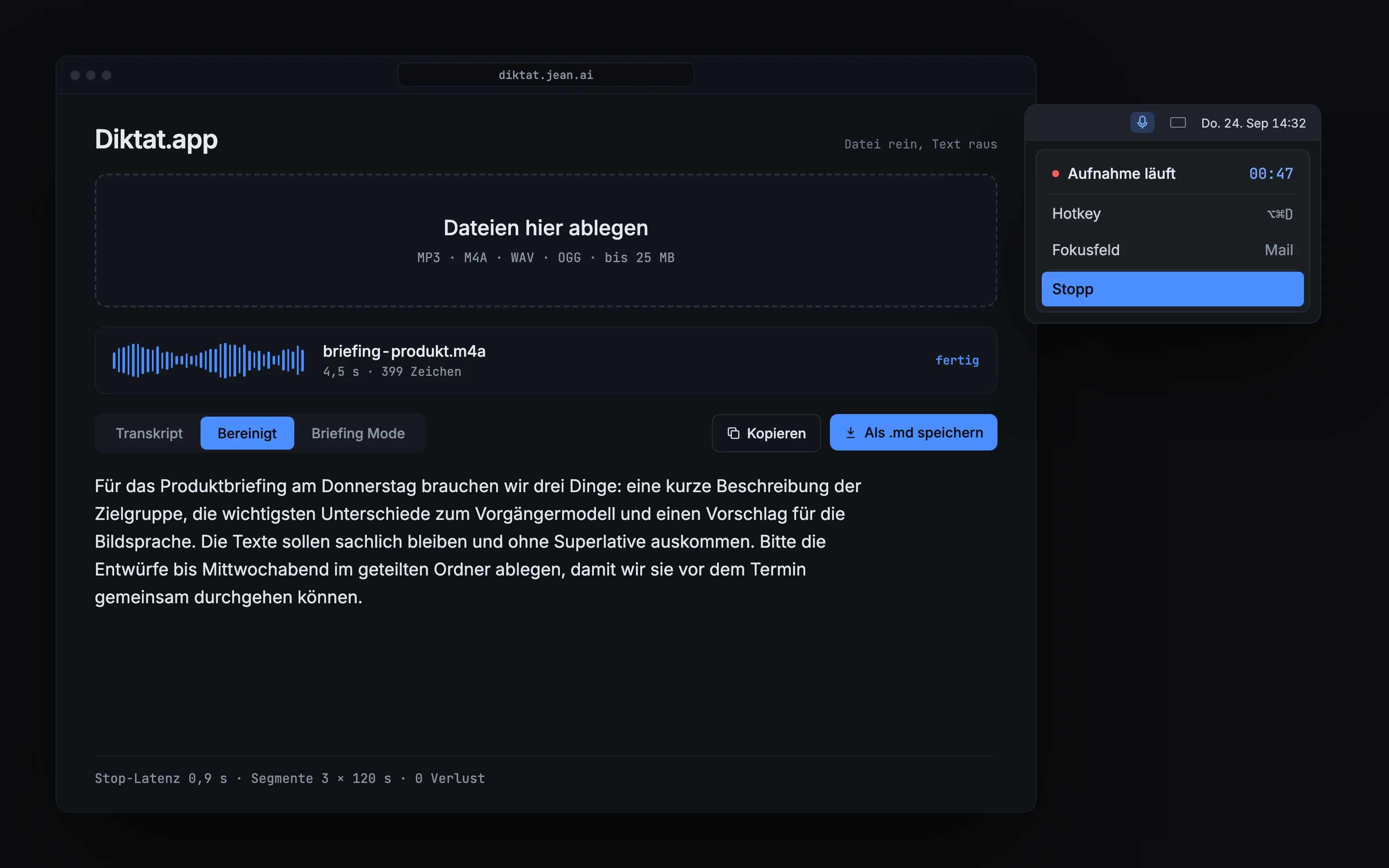
Task: Click the Hotkey row in recording popup
Action: (x=1172, y=214)
